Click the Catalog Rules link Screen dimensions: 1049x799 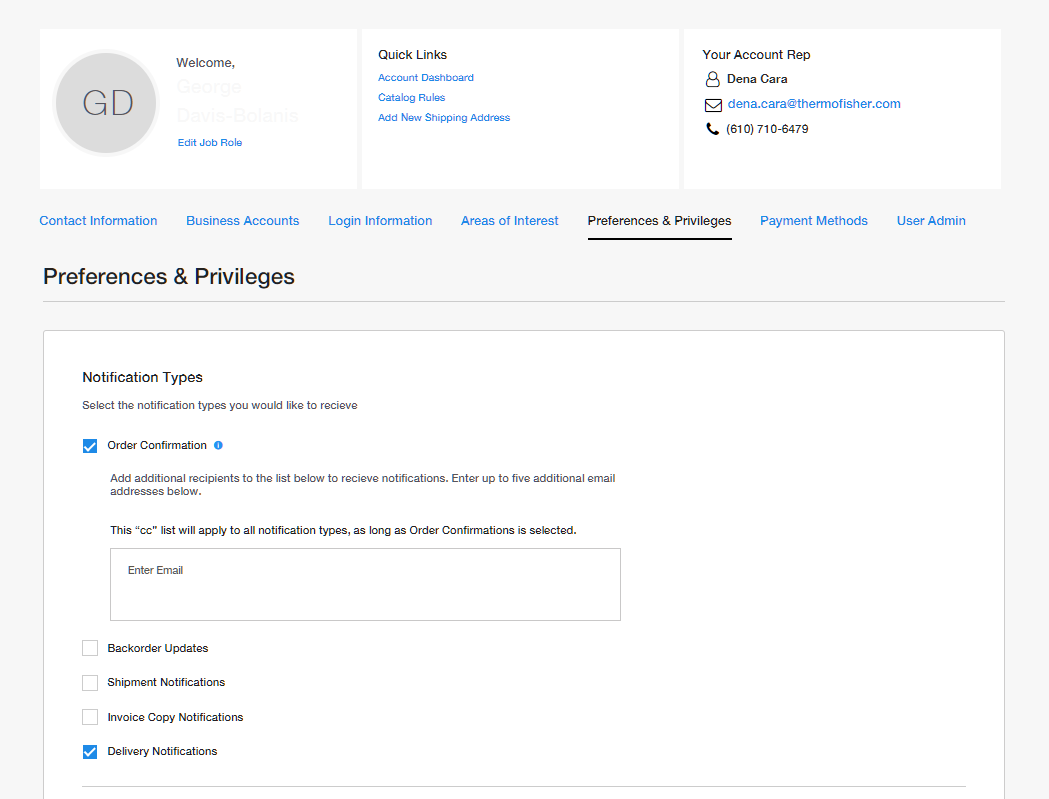[411, 97]
